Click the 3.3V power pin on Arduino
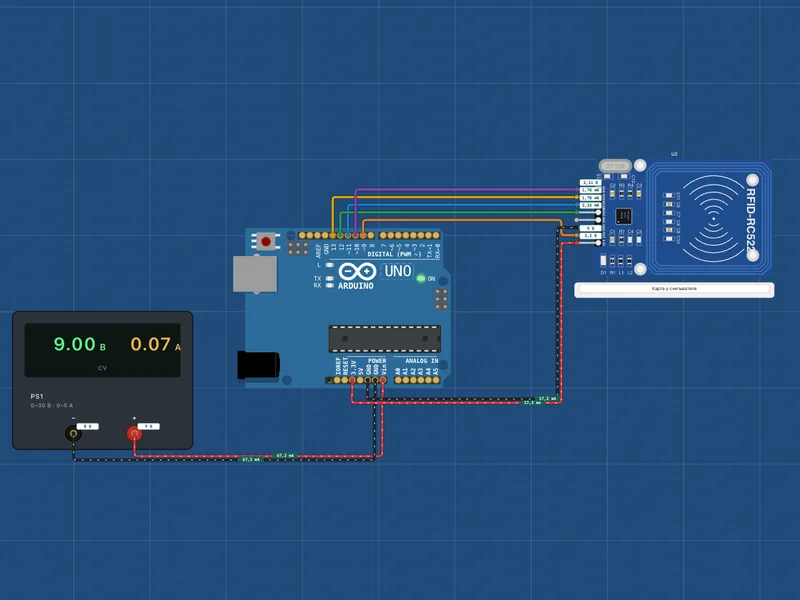This screenshot has height=600, width=800. click(x=352, y=380)
